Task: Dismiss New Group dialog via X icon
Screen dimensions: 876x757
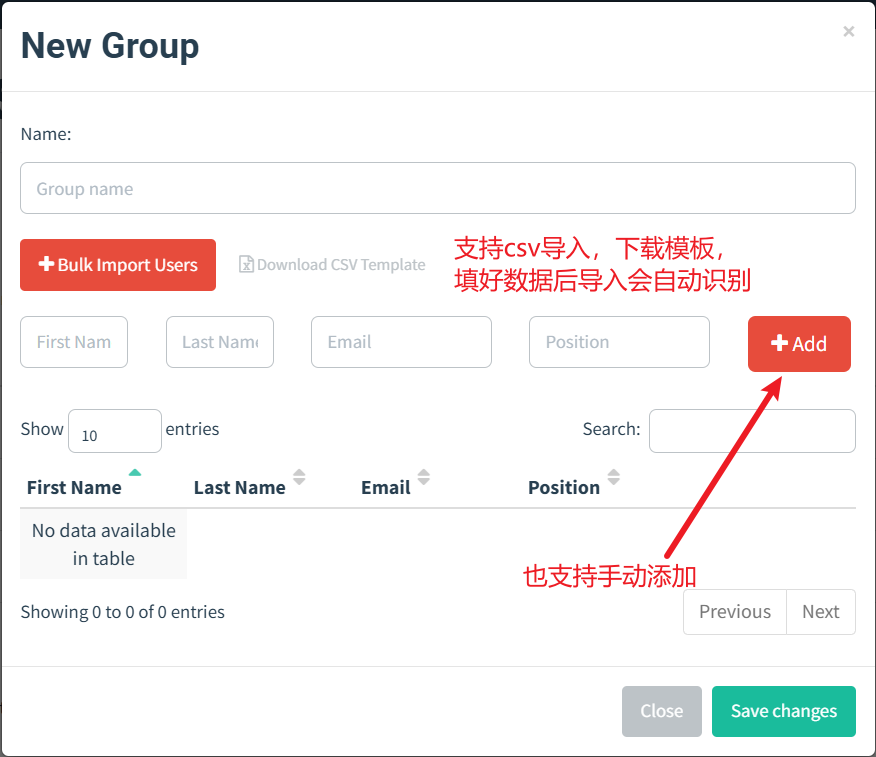Action: click(x=848, y=32)
